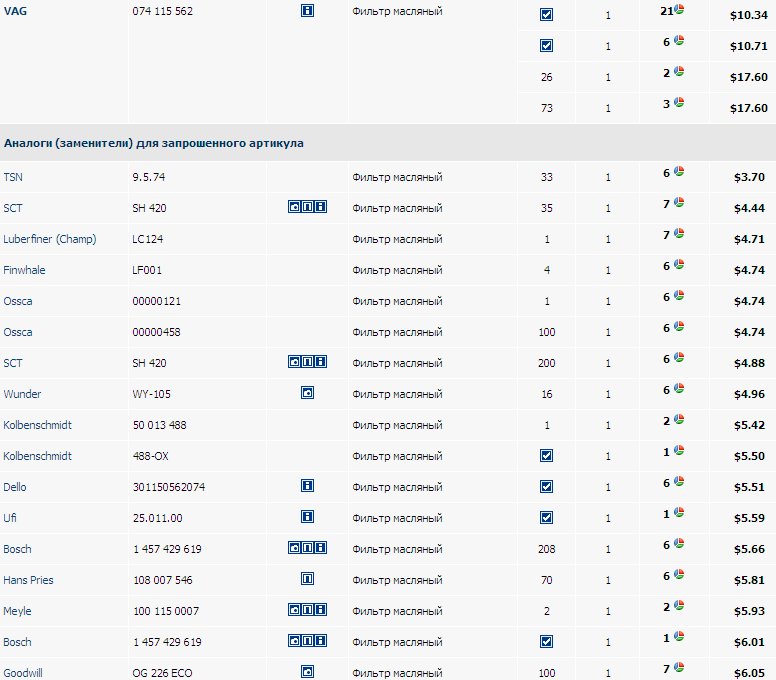Open info icon for Meyle 100 115 0007

click(320, 610)
